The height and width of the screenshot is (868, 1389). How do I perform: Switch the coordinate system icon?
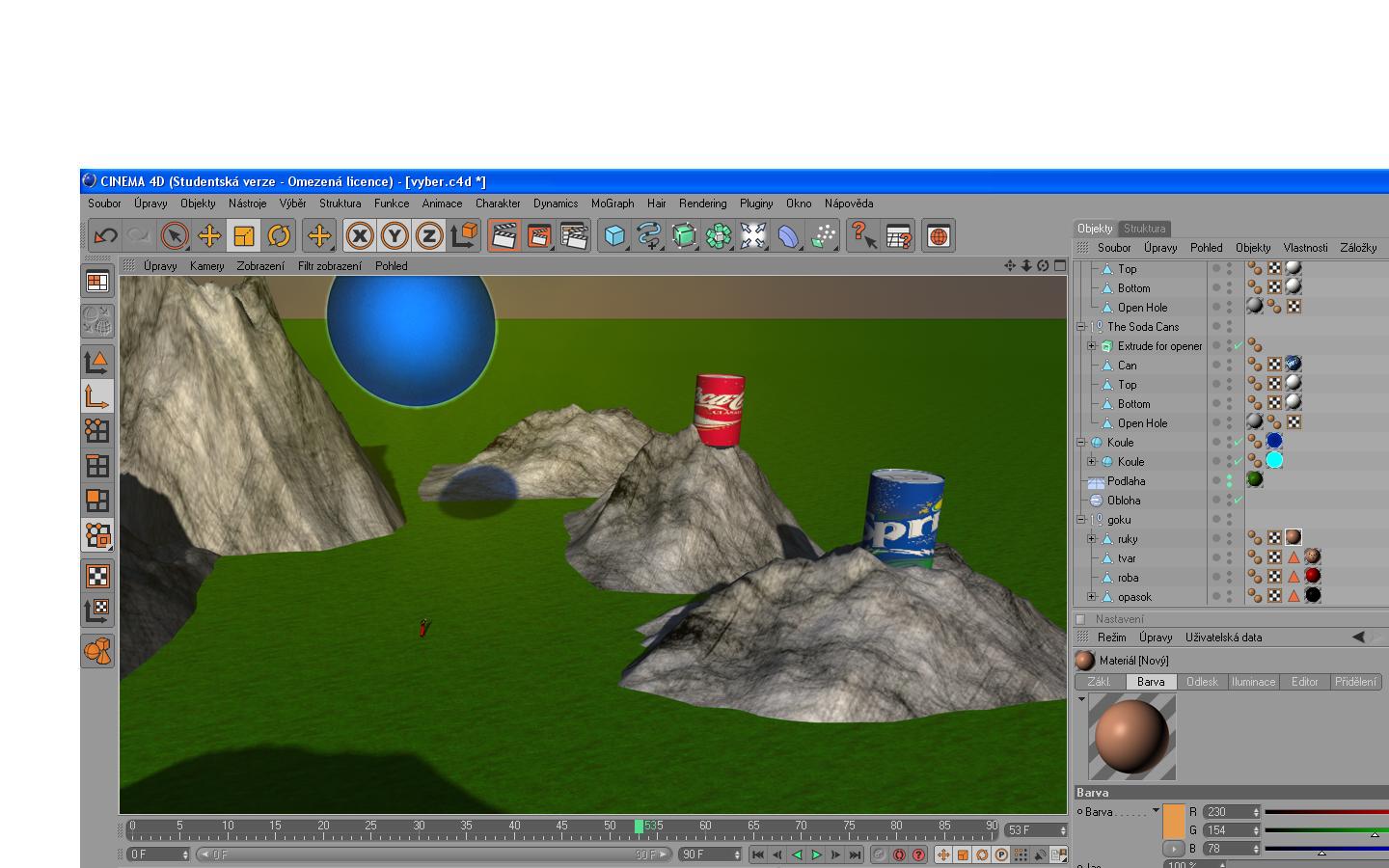click(x=464, y=235)
